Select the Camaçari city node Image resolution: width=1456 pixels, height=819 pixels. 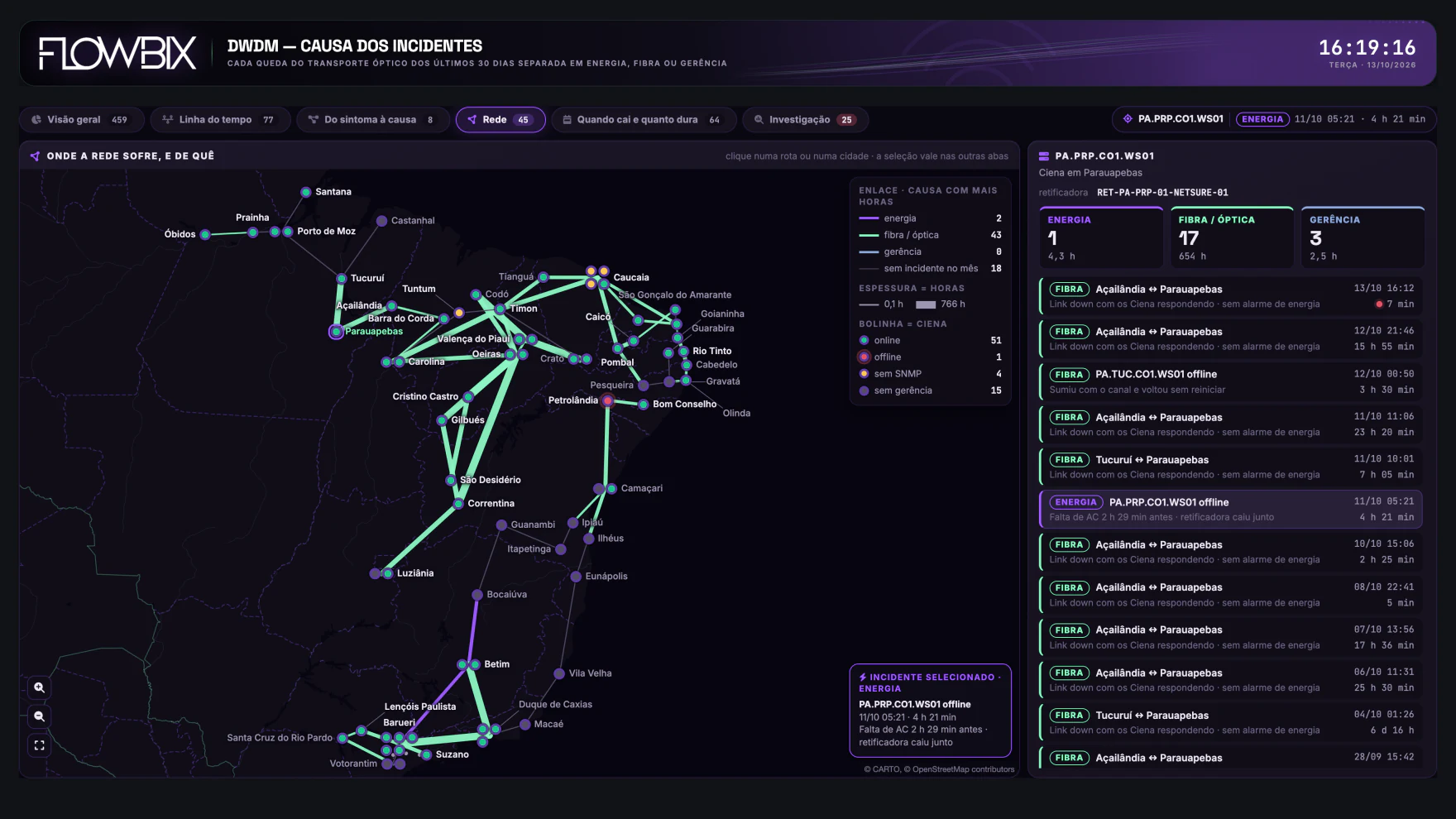point(611,489)
